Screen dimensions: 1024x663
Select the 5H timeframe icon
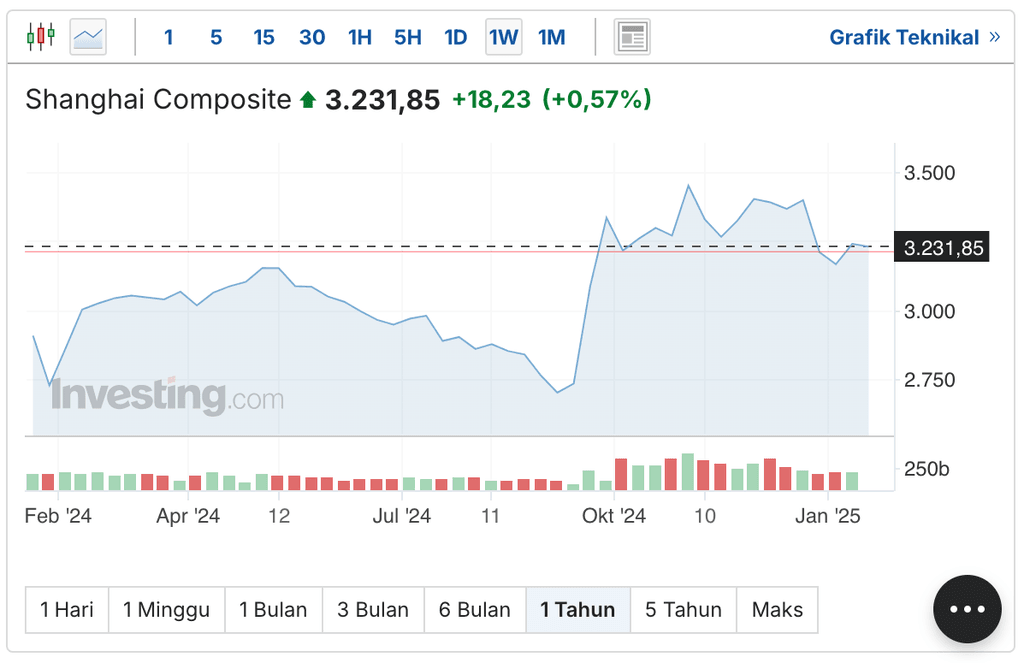(x=407, y=37)
